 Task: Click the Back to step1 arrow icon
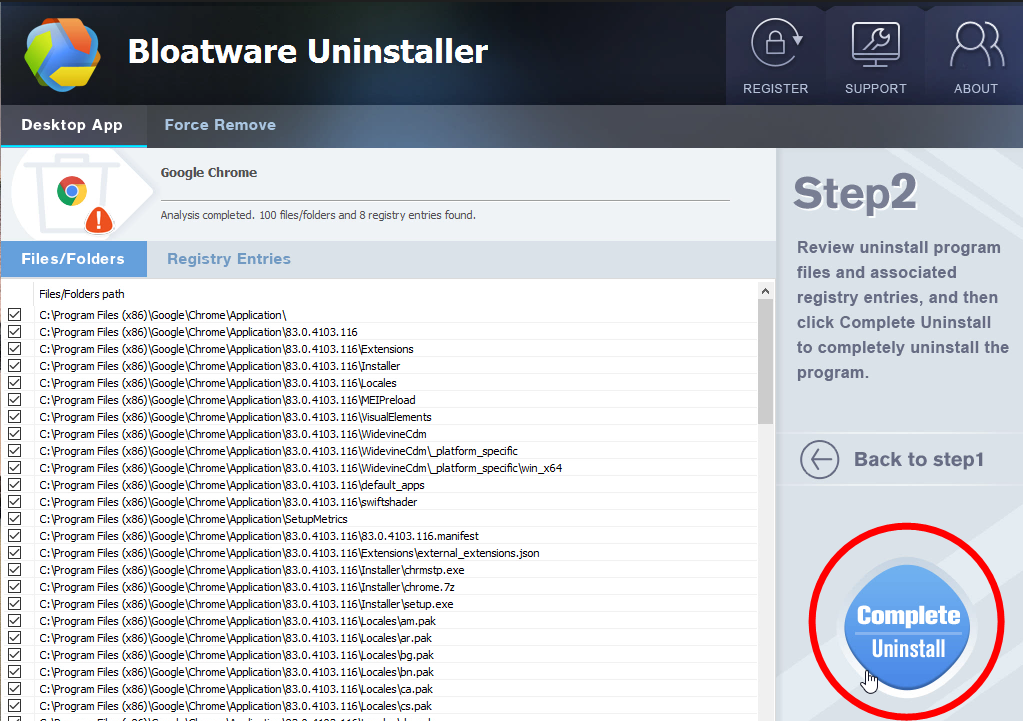(819, 459)
